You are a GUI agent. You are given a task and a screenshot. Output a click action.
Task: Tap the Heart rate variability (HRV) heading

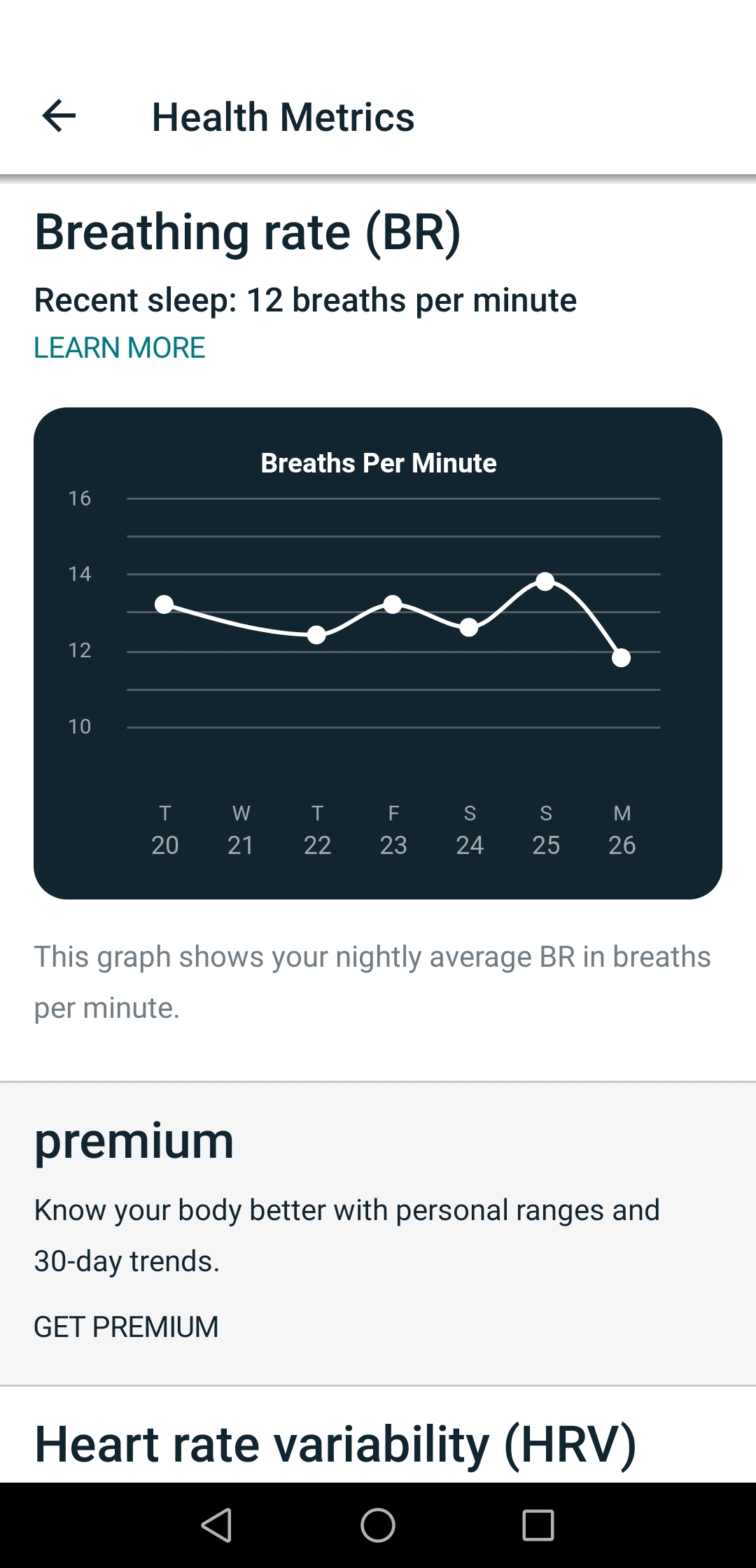[335, 1444]
